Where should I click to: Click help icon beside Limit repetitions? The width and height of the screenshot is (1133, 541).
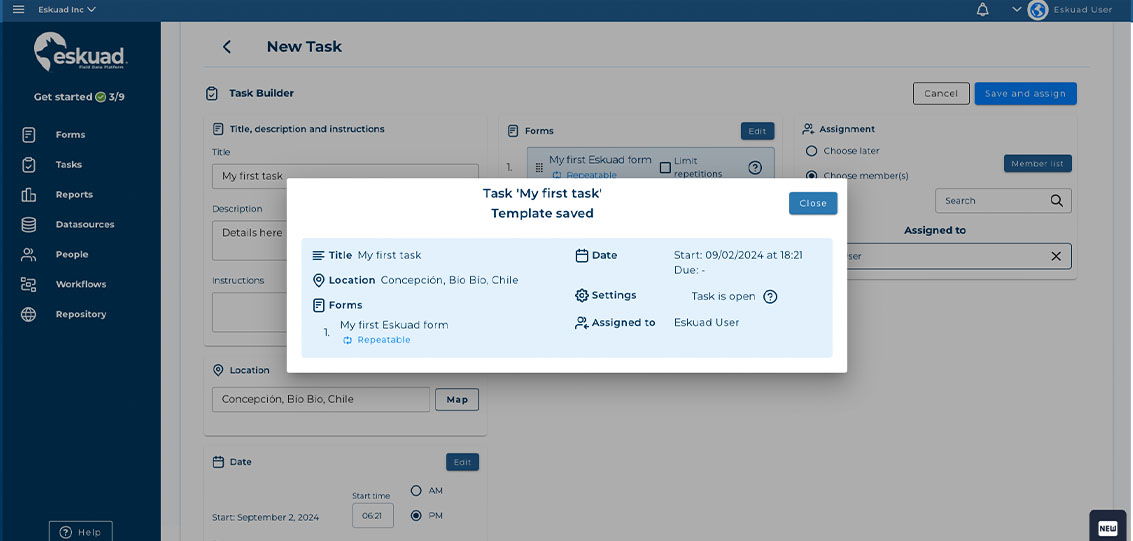[x=755, y=168]
